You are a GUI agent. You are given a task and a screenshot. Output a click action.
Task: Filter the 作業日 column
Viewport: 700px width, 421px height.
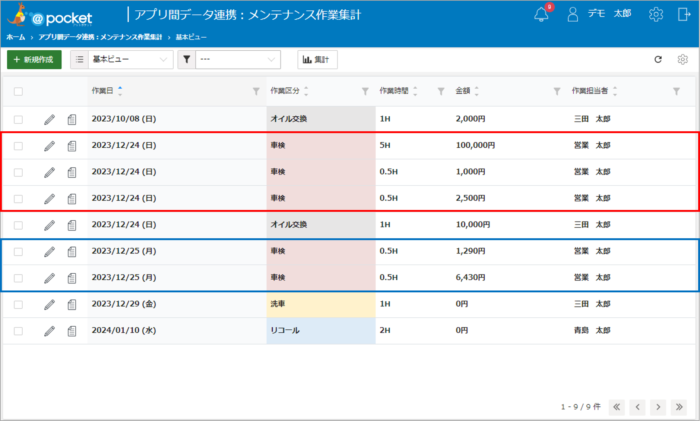[256, 91]
